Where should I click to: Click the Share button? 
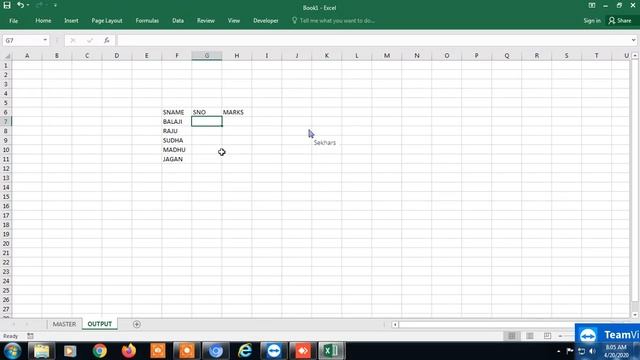coord(620,20)
